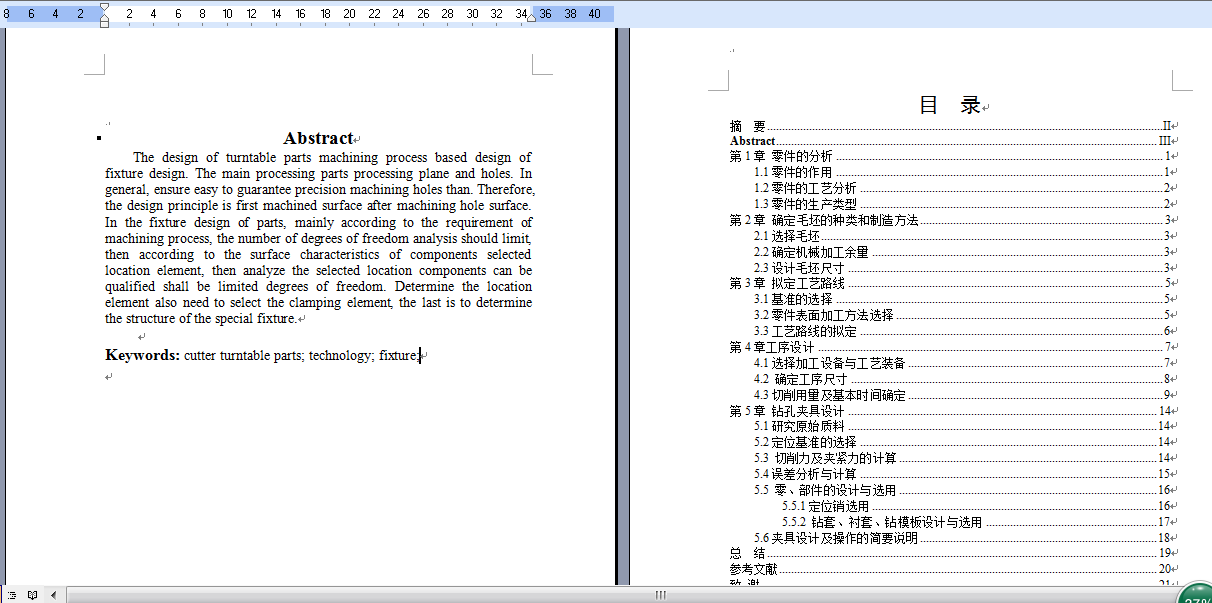This screenshot has width=1212, height=603.
Task: Click text 'the structure of the special fixture.'
Action: (x=201, y=319)
